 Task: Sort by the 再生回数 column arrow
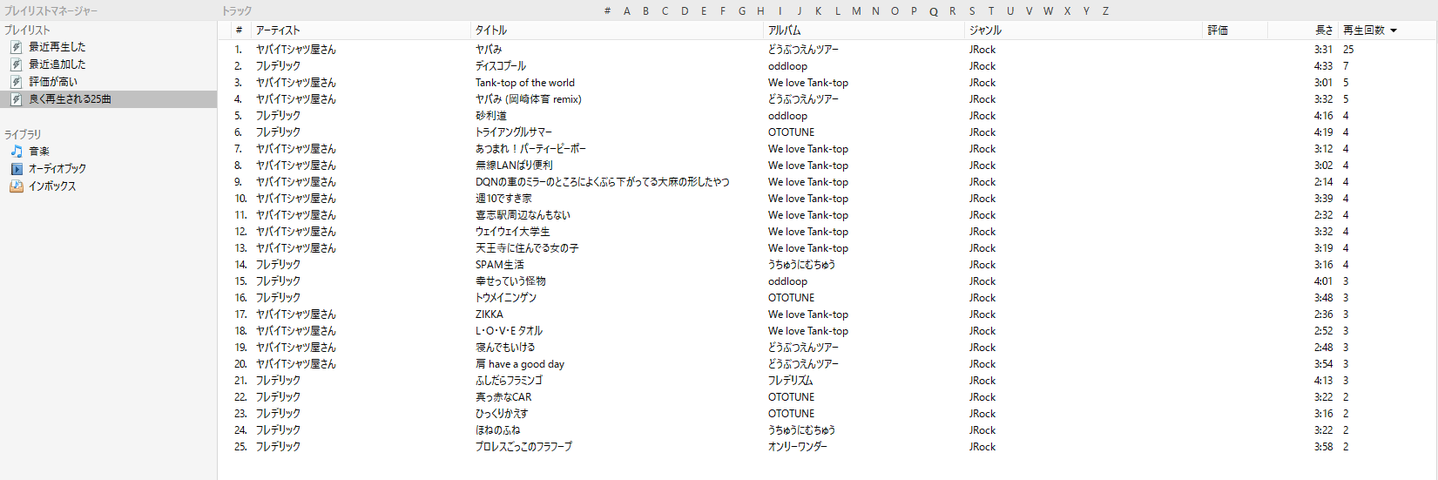[x=1393, y=31]
